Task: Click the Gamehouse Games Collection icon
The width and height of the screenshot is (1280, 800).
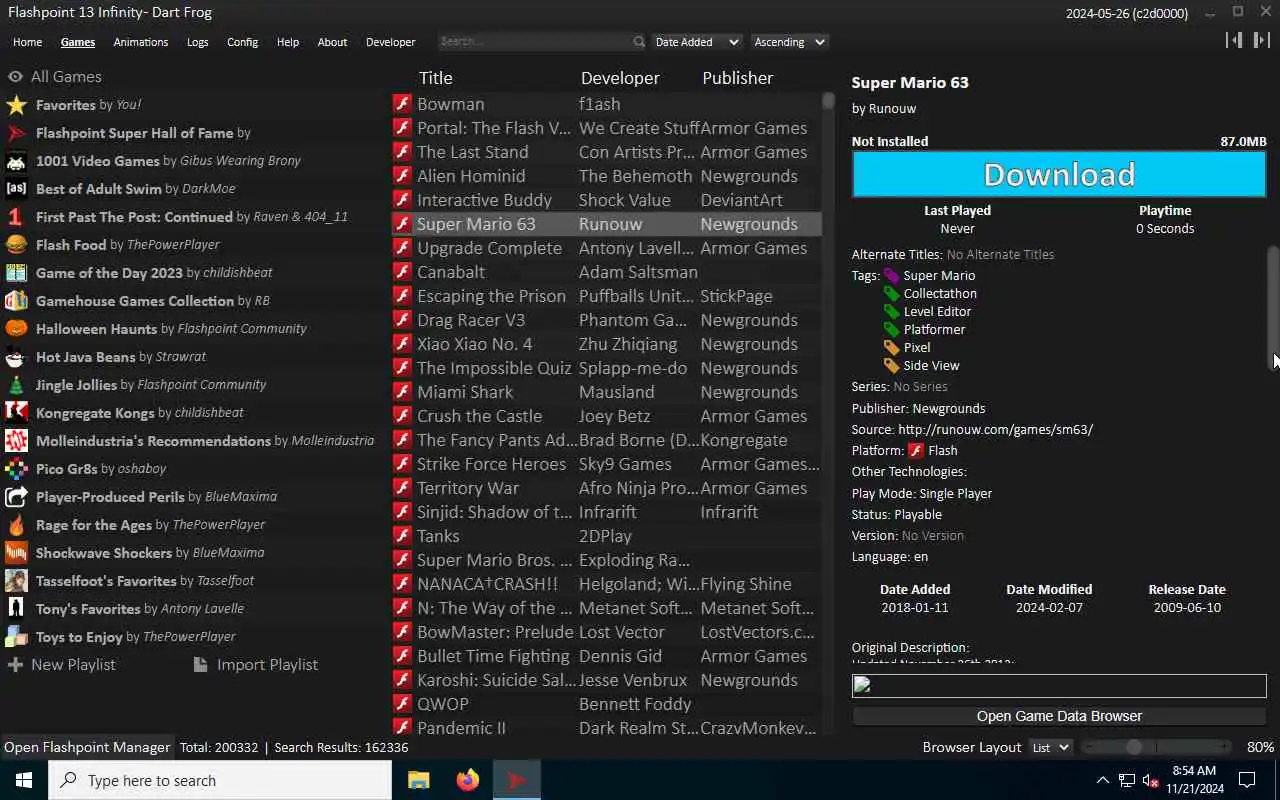Action: pyautogui.click(x=16, y=301)
